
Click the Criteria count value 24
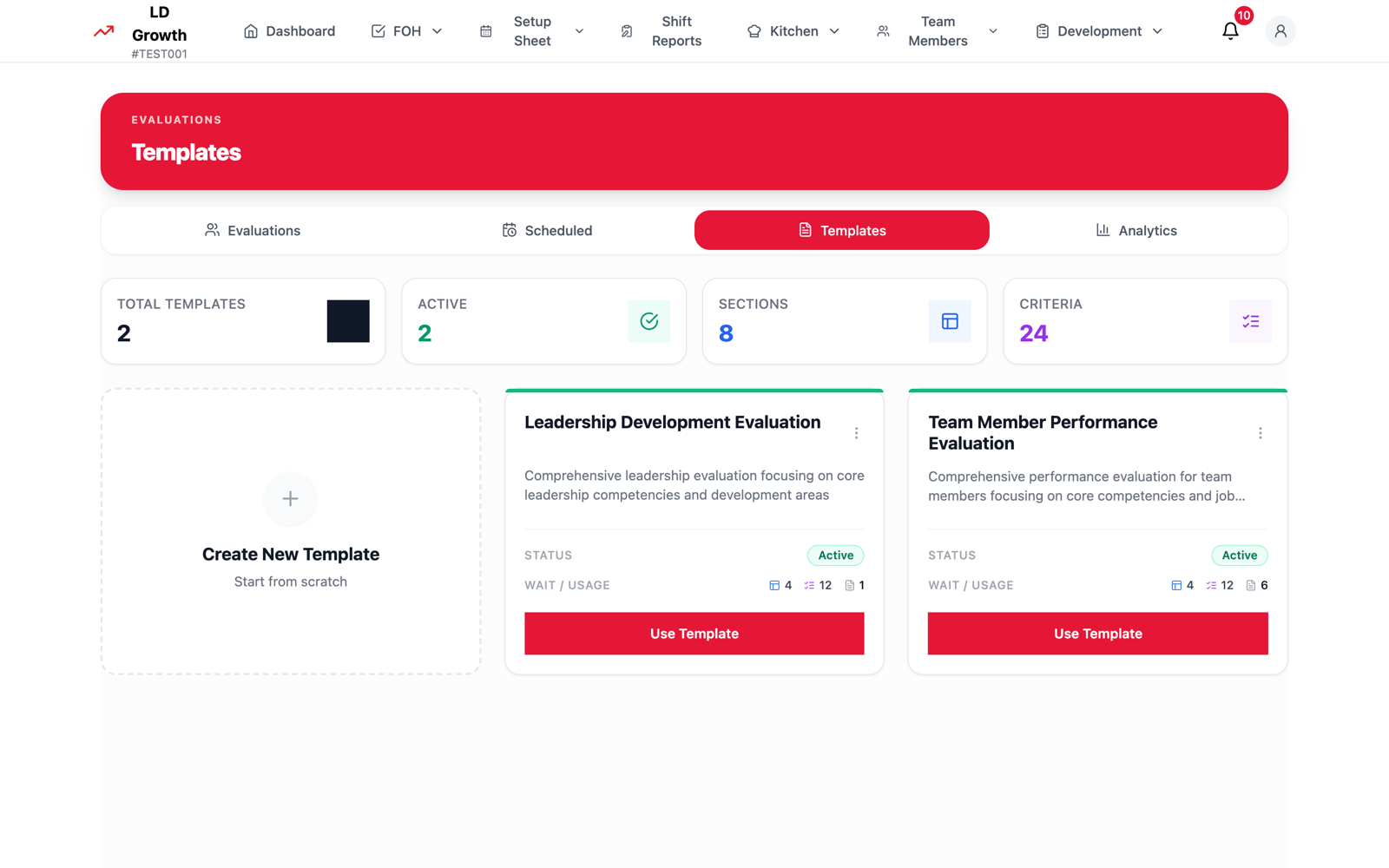pyautogui.click(x=1034, y=333)
